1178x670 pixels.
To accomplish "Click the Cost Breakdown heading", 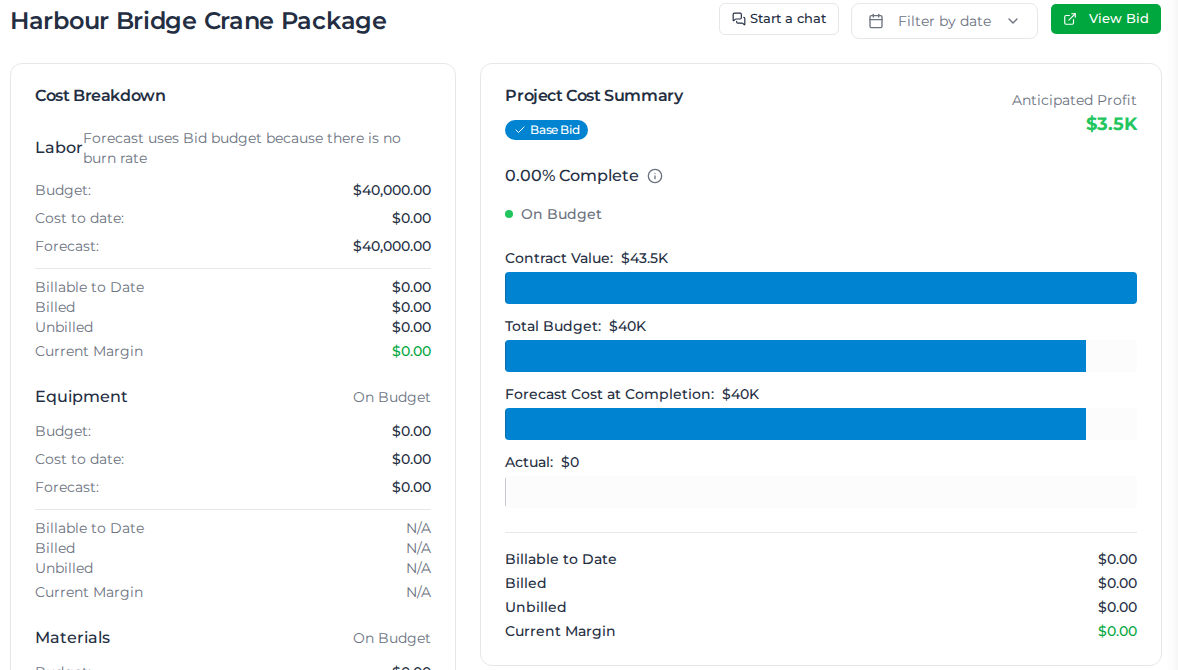I will click(x=100, y=95).
